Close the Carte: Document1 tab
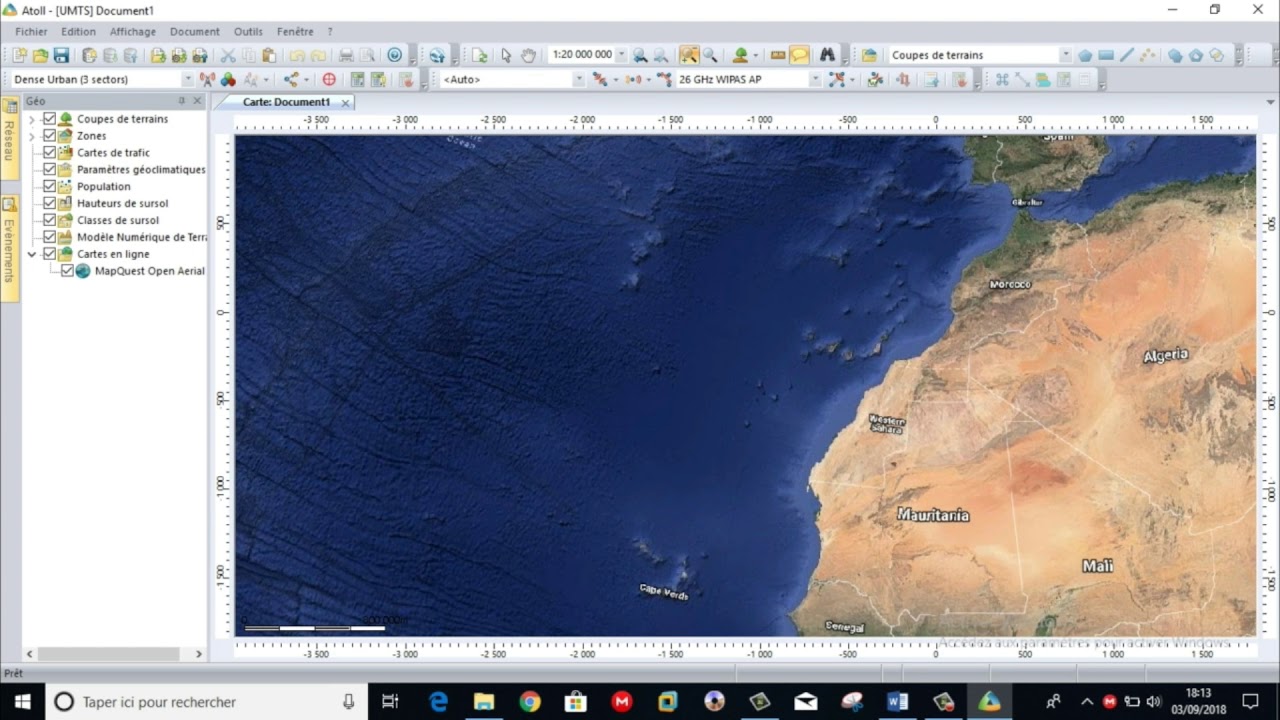Screen dimensions: 1280x720 click(x=346, y=103)
